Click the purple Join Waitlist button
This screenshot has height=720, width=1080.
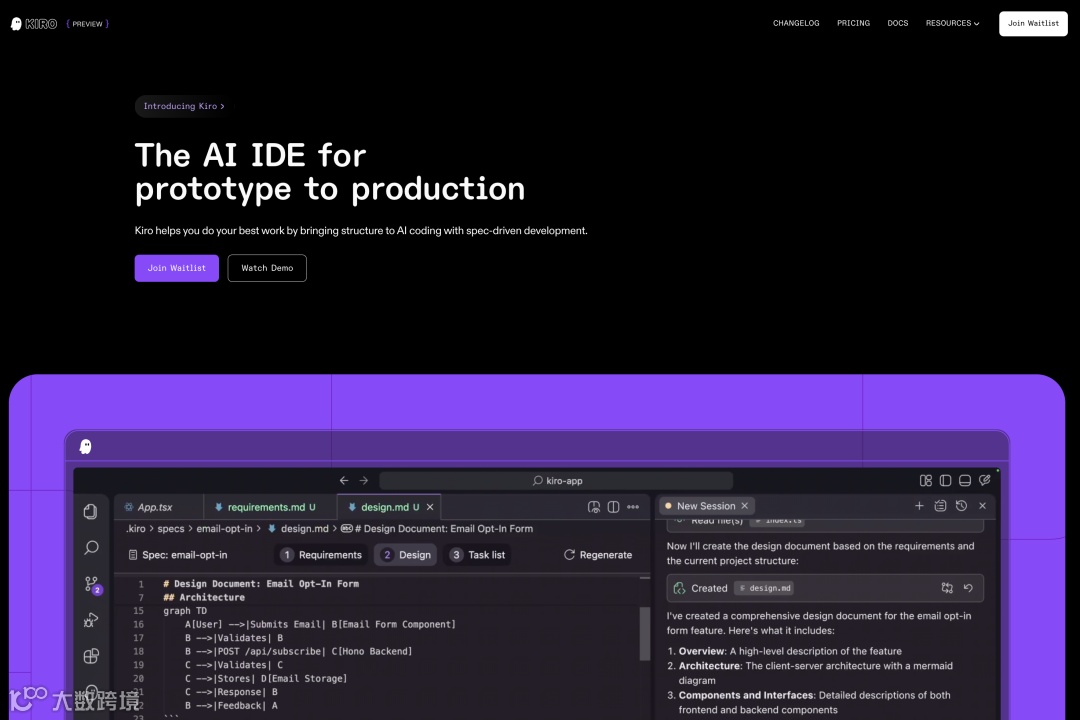coord(176,268)
